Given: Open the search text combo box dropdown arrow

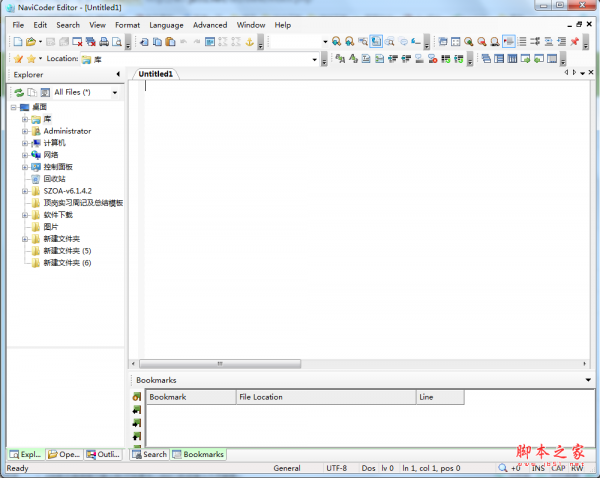Looking at the screenshot, I should (325, 42).
